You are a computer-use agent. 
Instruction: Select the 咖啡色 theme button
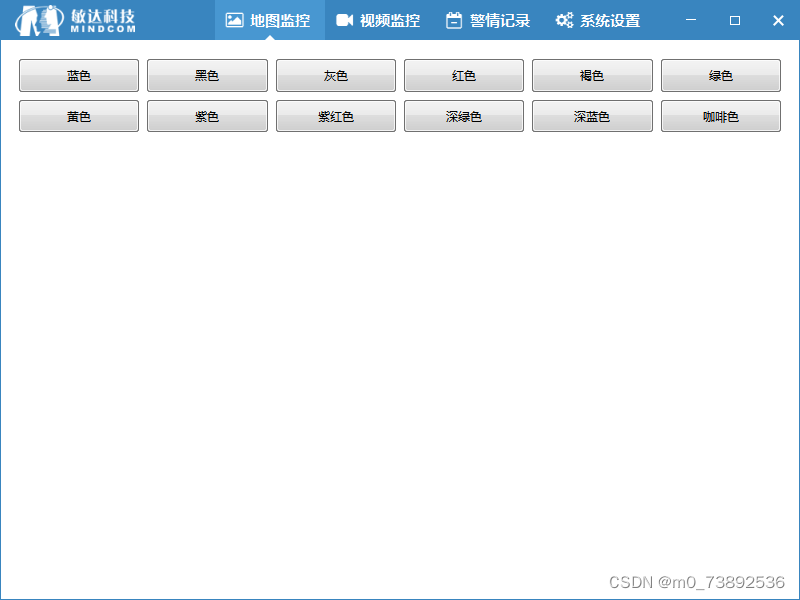tap(720, 115)
